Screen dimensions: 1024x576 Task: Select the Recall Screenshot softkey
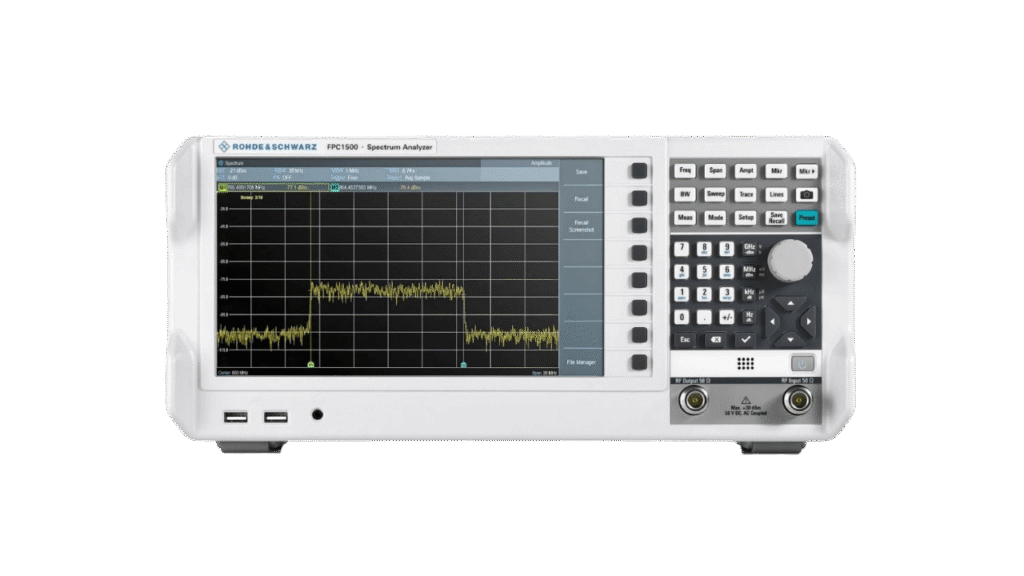(581, 226)
